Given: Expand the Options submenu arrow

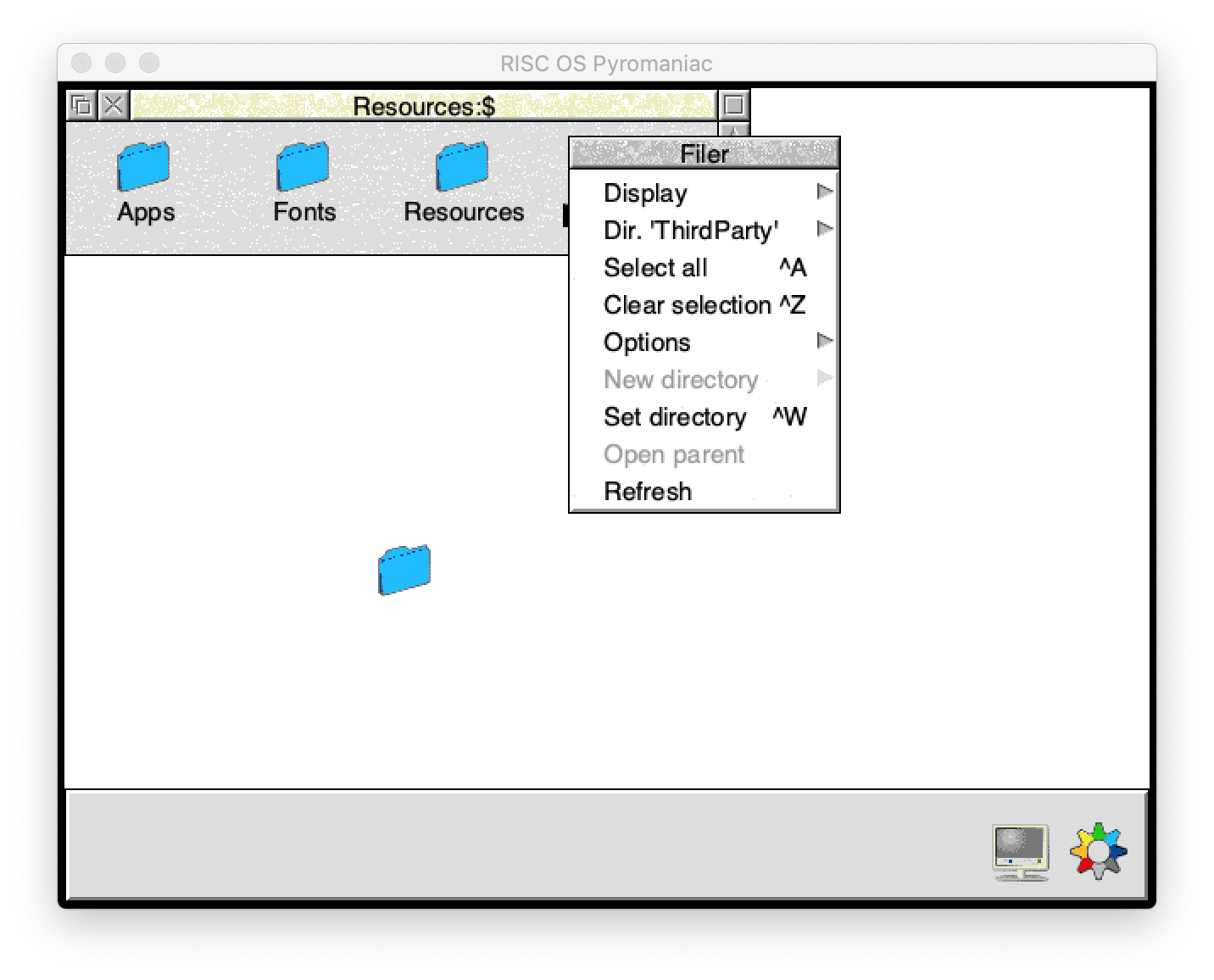Looking at the screenshot, I should click(824, 342).
